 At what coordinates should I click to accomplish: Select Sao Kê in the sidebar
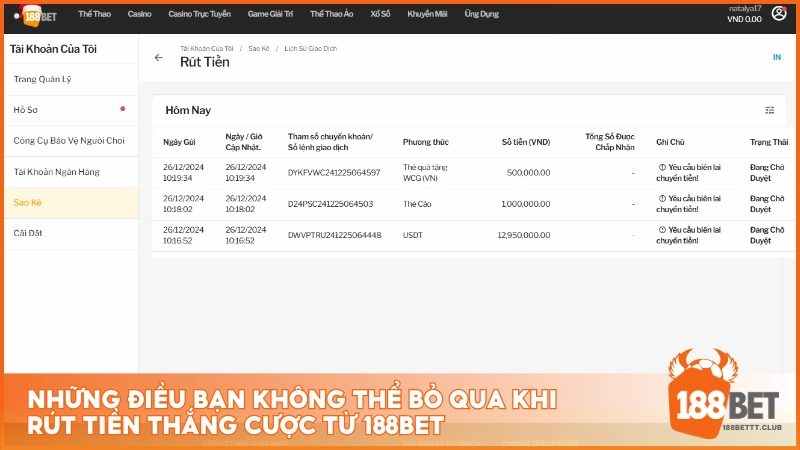(x=71, y=203)
